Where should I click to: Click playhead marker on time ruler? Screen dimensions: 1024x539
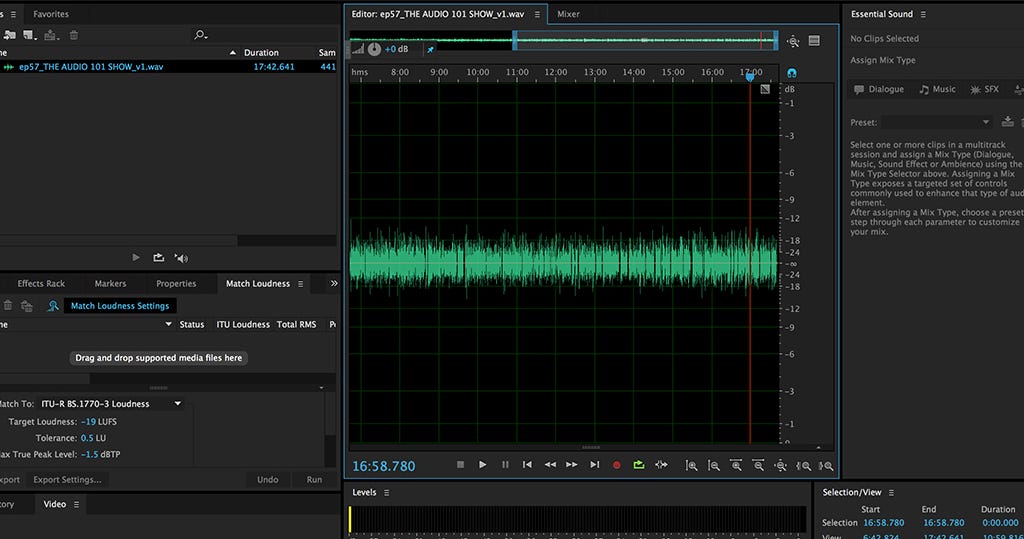[750, 77]
